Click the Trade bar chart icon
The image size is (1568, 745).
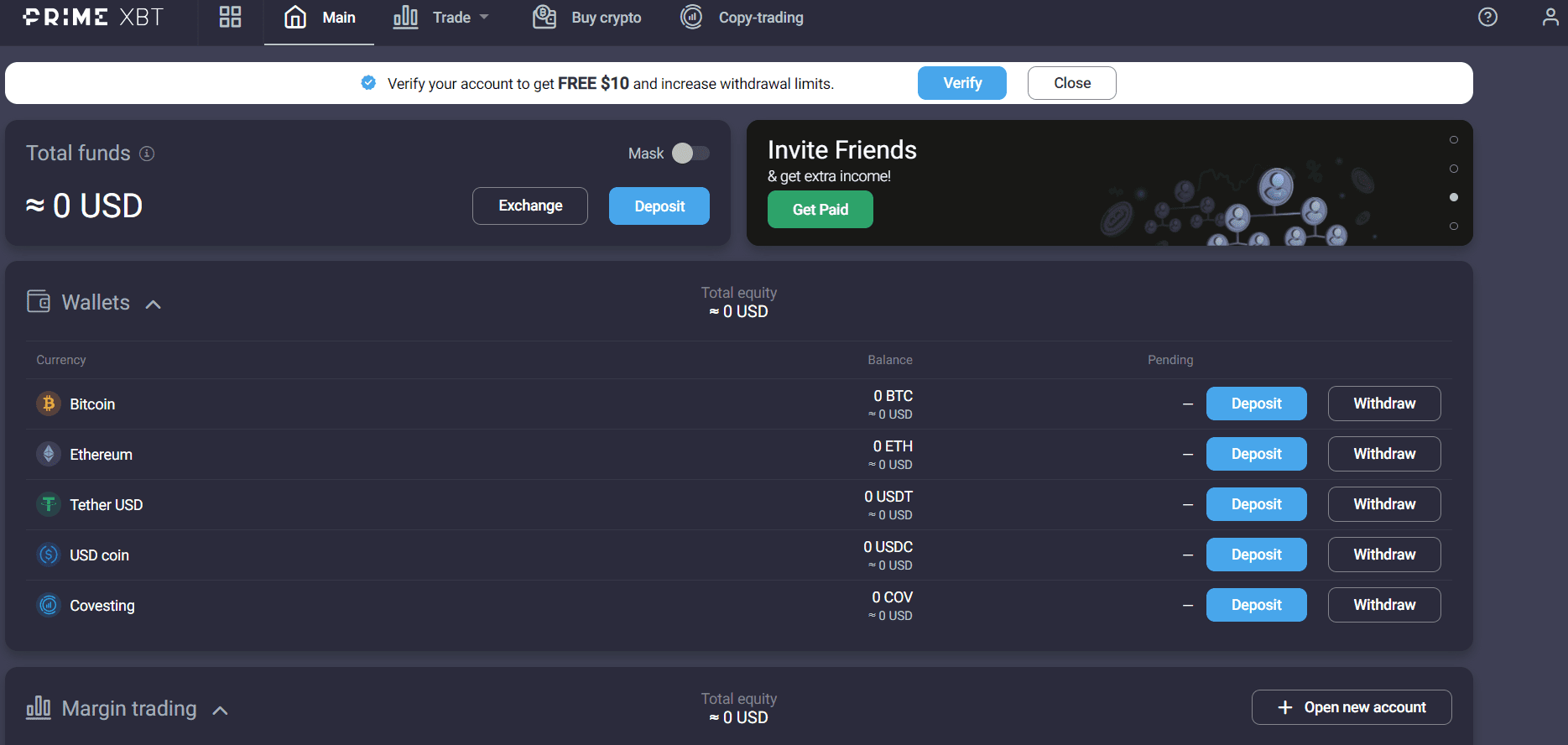pos(405,17)
